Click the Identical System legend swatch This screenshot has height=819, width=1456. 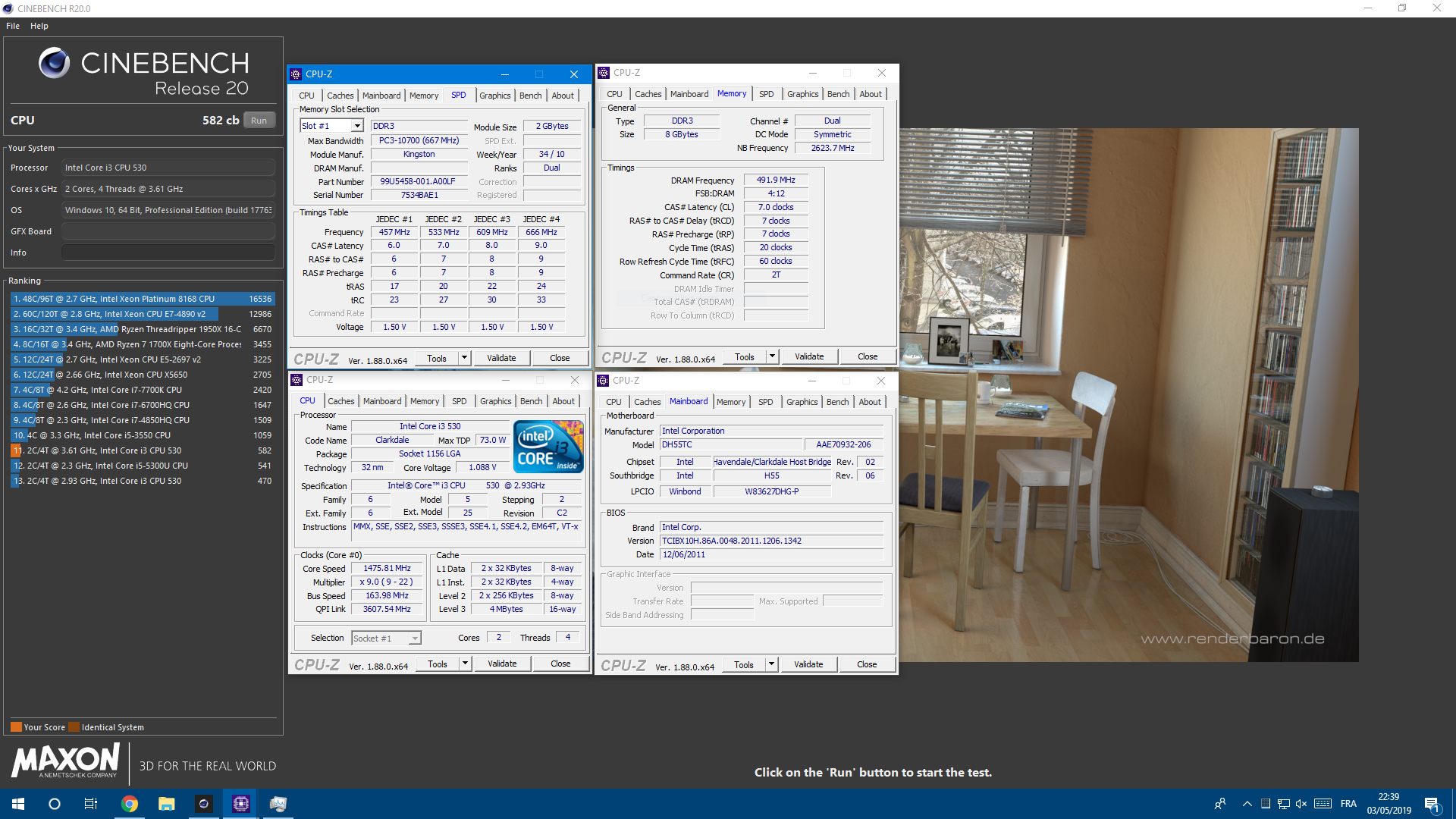[x=74, y=727]
